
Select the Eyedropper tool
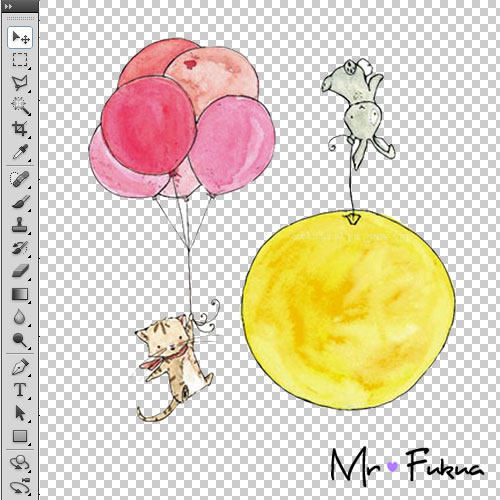[20, 152]
